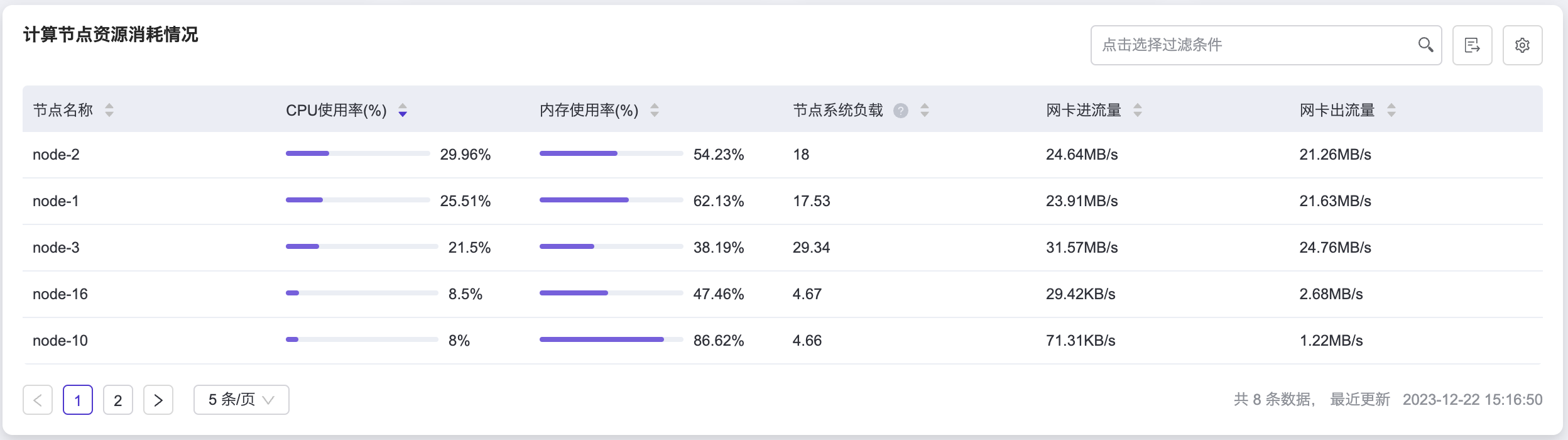Open the 5 条/页 page size dropdown
Image resolution: width=1568 pixels, height=440 pixels.
[x=241, y=400]
